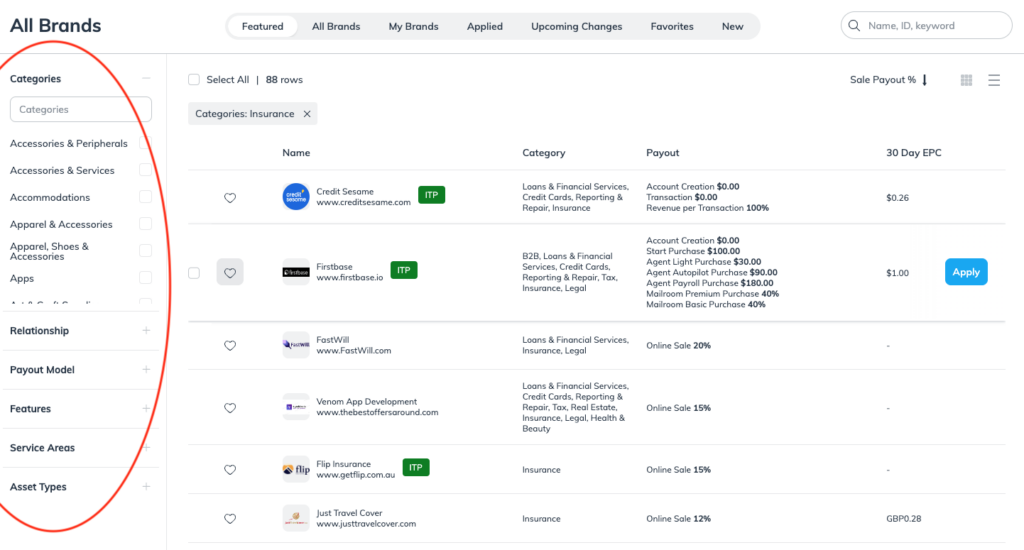The width and height of the screenshot is (1024, 550).
Task: Apply to the Firstbase brand
Action: point(966,272)
